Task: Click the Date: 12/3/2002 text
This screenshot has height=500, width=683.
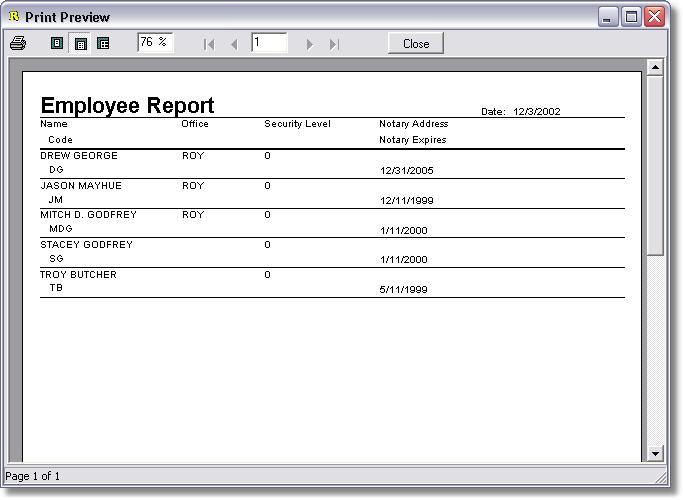Action: pos(521,111)
